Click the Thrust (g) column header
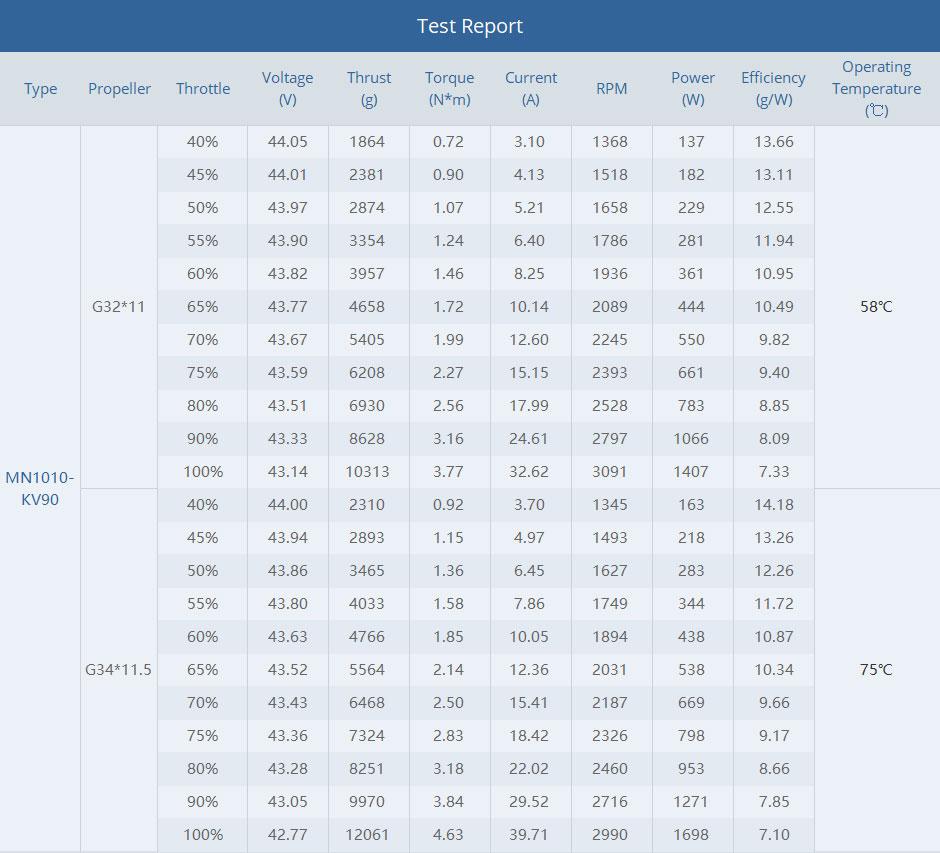This screenshot has width=940, height=853. tap(369, 88)
